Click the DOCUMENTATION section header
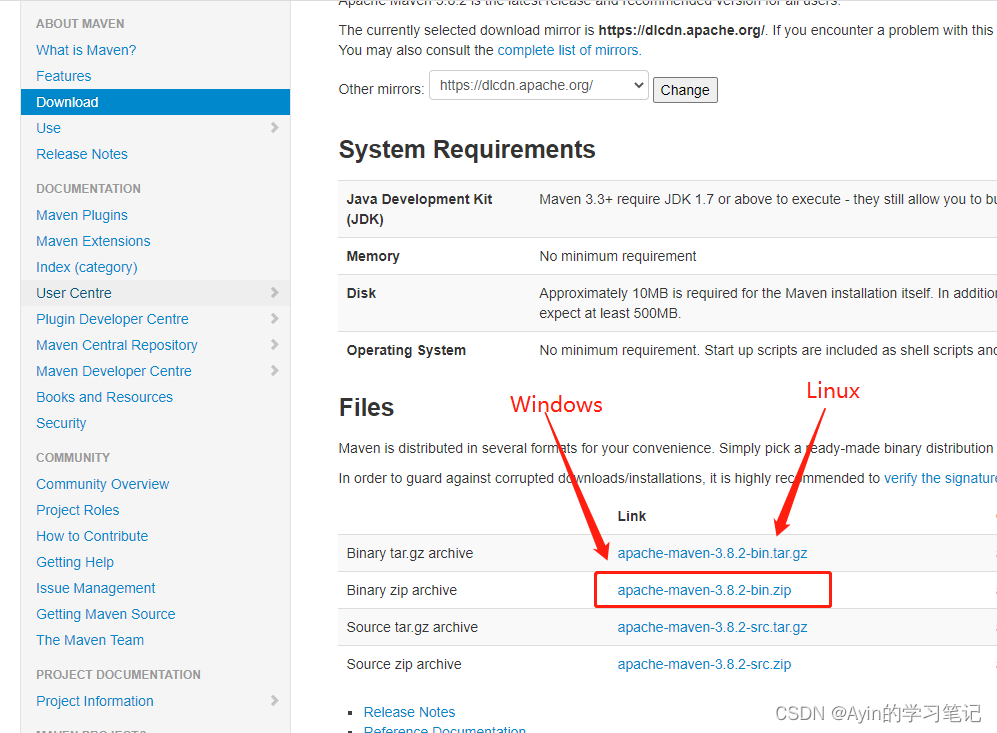The image size is (997, 733). click(88, 189)
